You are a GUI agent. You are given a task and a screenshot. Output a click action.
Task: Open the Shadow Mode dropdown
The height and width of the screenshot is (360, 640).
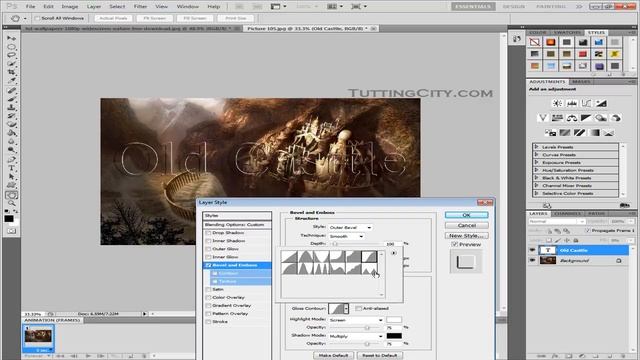pos(356,336)
